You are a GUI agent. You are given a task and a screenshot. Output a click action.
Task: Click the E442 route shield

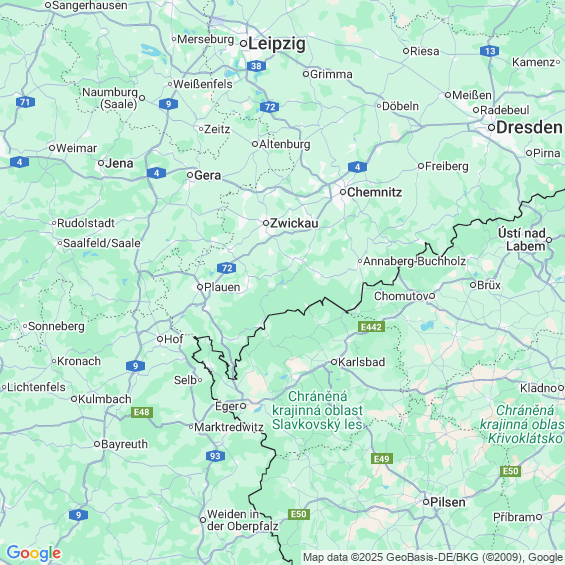[372, 327]
